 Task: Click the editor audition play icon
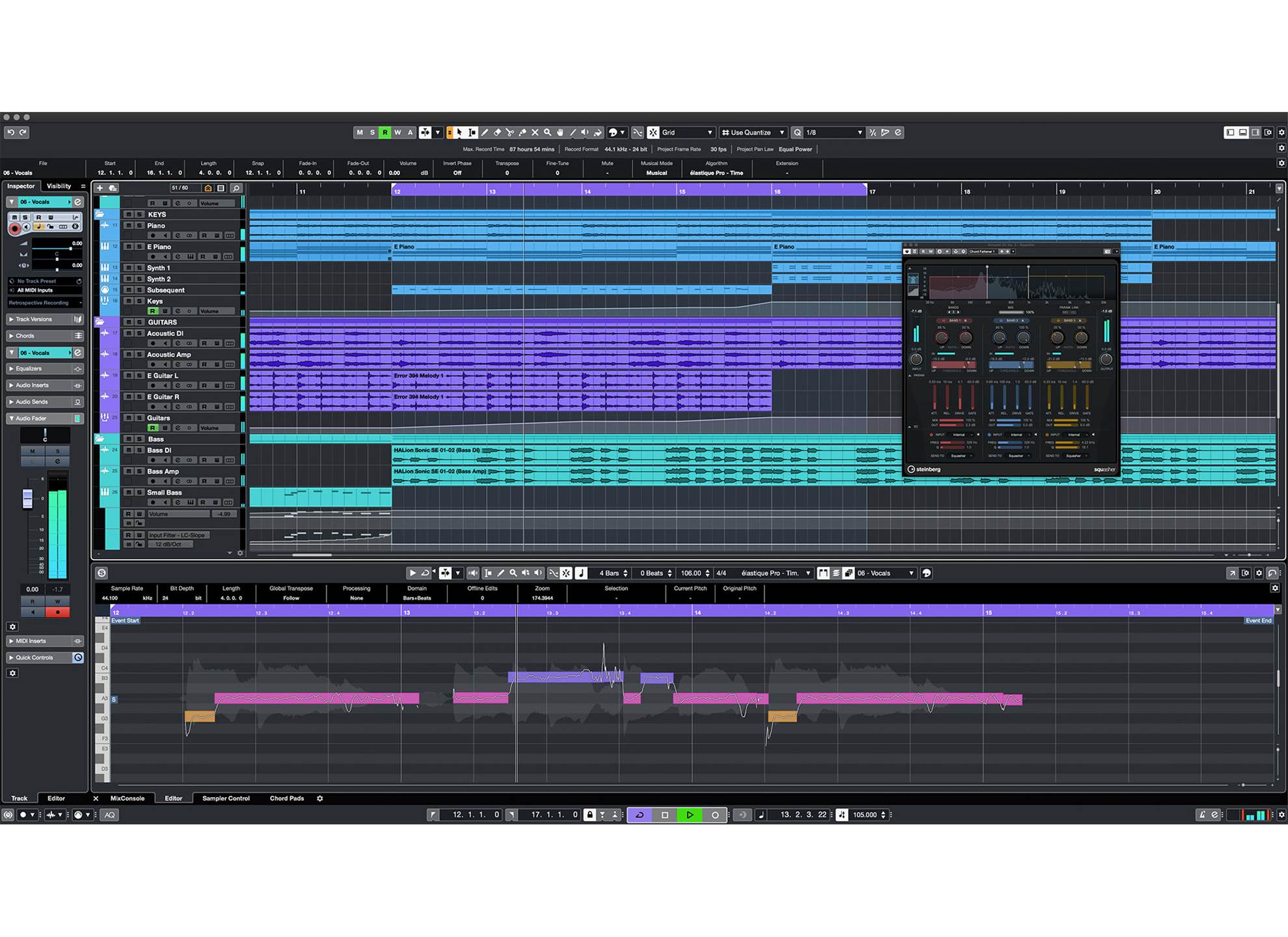coord(412,573)
